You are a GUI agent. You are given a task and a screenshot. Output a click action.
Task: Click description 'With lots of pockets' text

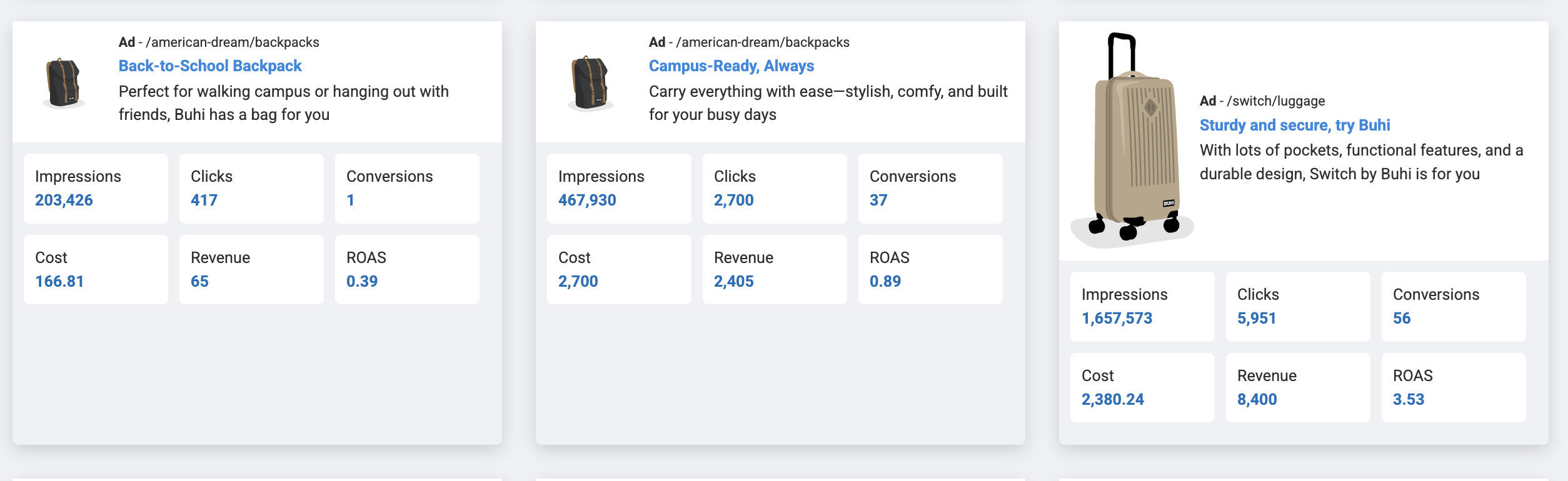(1362, 162)
